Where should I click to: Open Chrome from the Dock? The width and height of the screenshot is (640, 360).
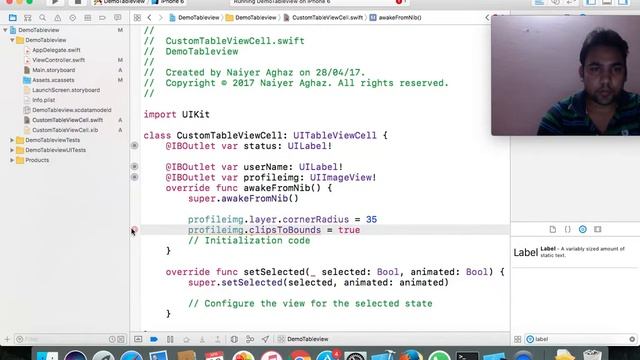300,356
